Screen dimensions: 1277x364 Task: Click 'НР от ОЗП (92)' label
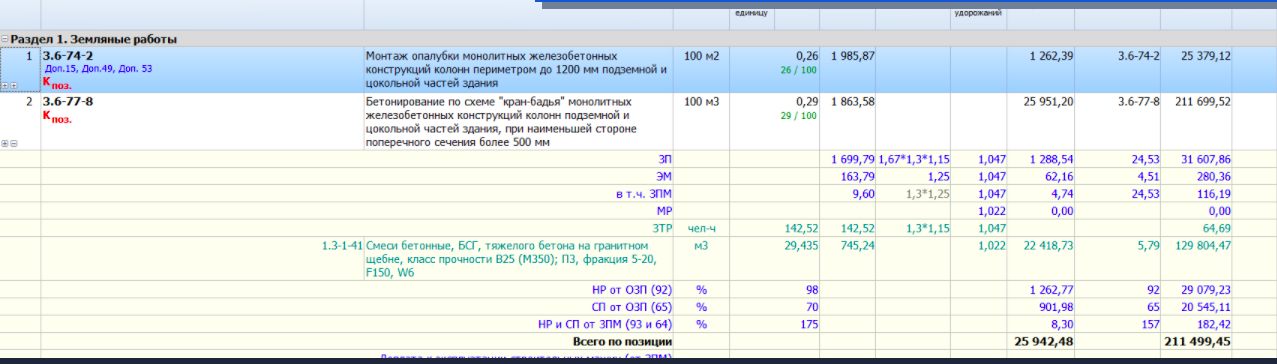click(632, 289)
